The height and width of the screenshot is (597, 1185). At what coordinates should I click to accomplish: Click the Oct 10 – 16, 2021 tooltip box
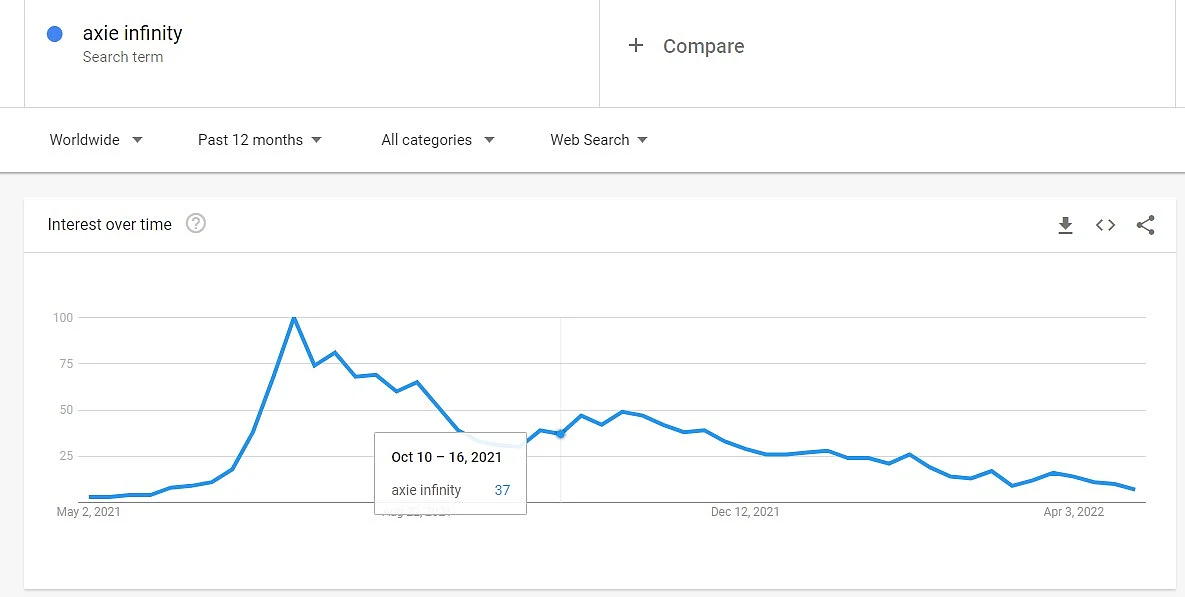point(450,473)
